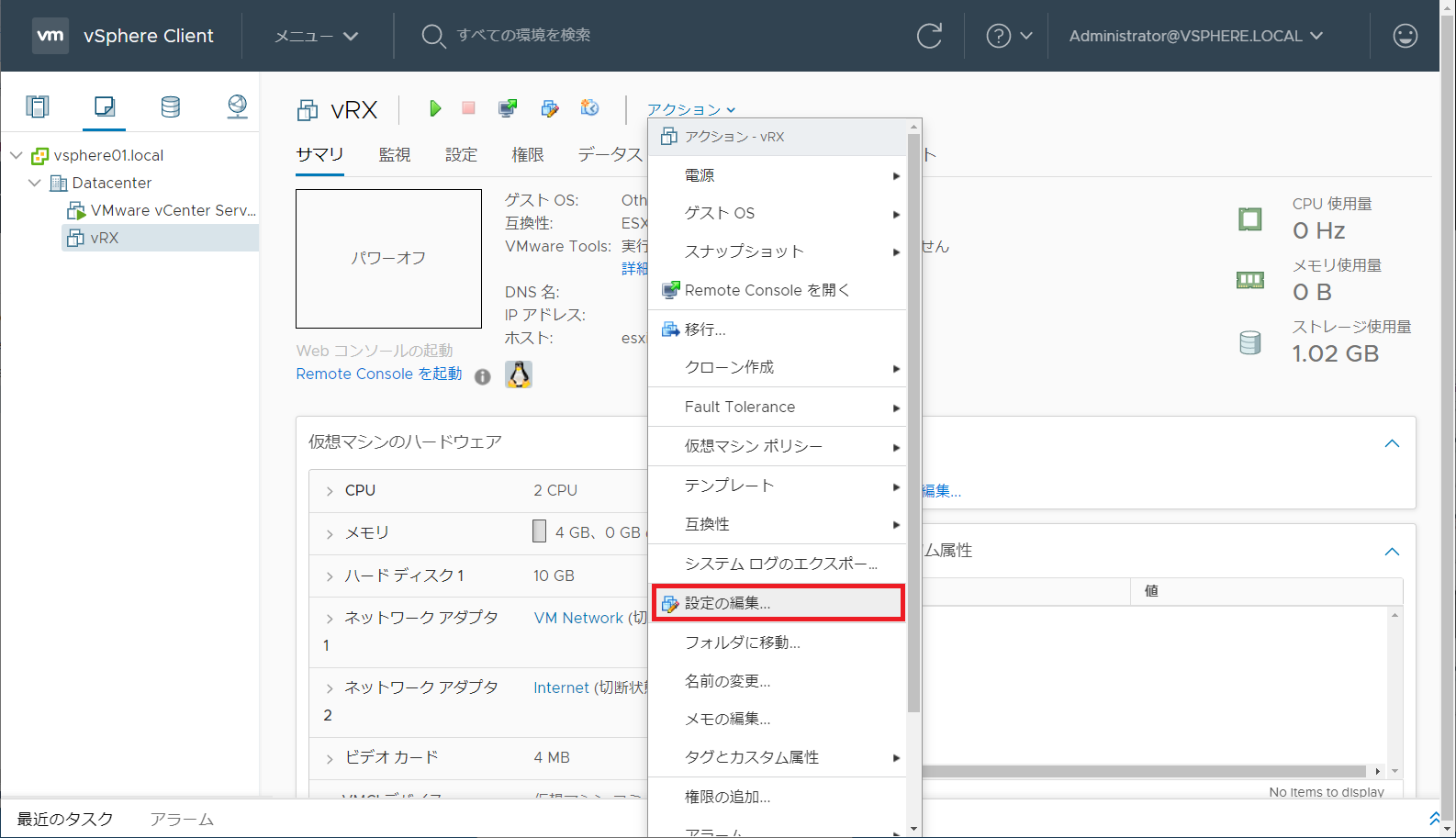Screen dimensions: 1456x838
Task: Open the 最近のタスク bottom tab
Action: pyautogui.click(x=65, y=819)
